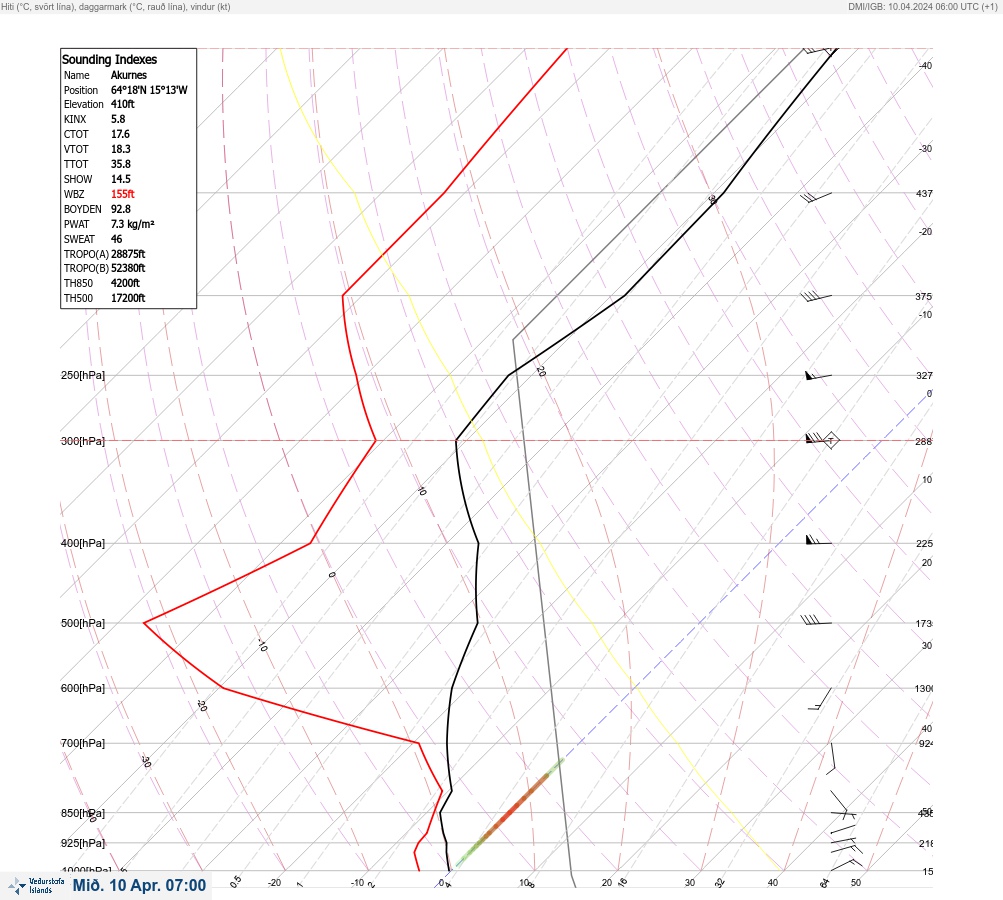Viewport: 1003px width, 900px height.
Task: Click the 250[hPa] pressure label
Action: click(83, 375)
